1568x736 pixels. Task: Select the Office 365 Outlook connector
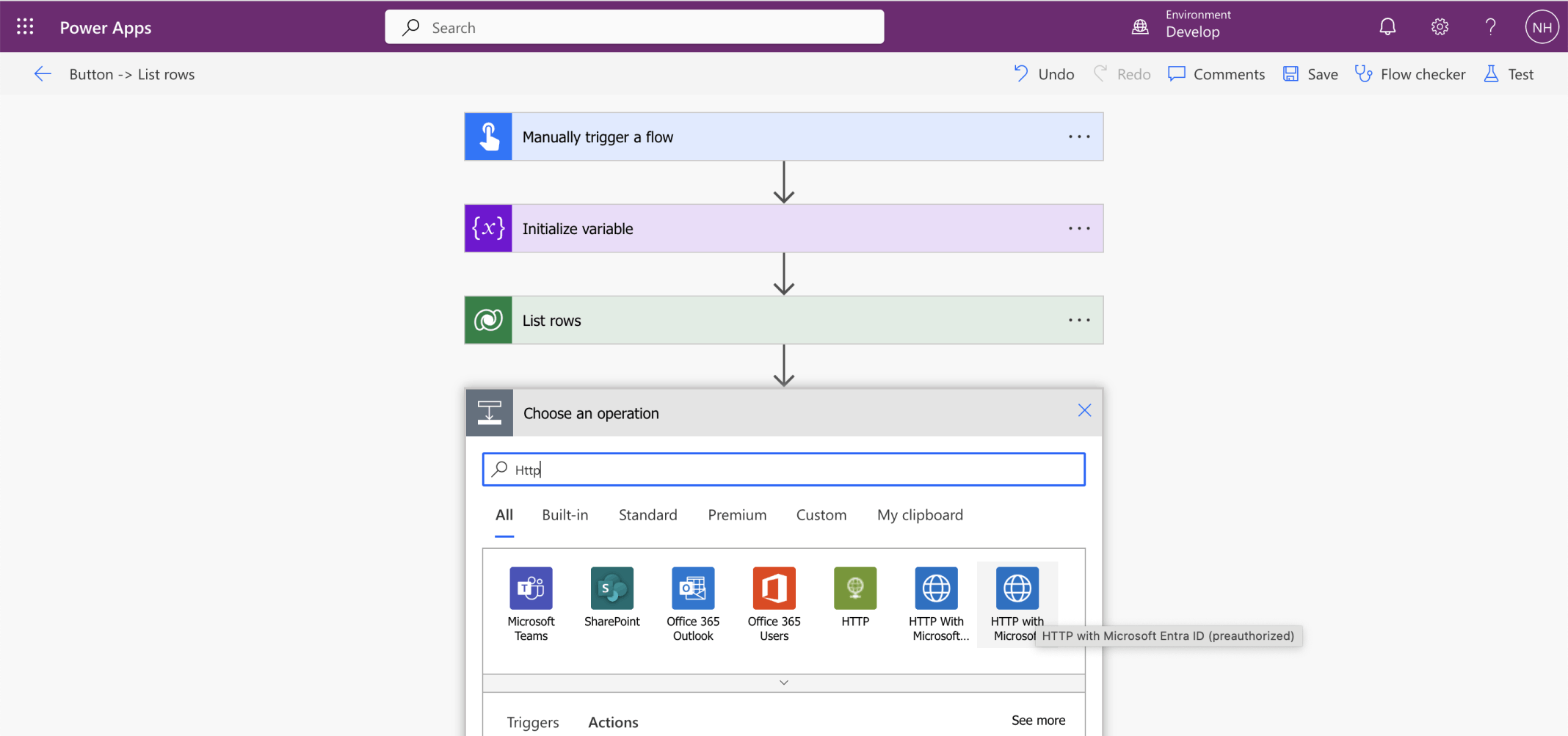click(x=693, y=604)
